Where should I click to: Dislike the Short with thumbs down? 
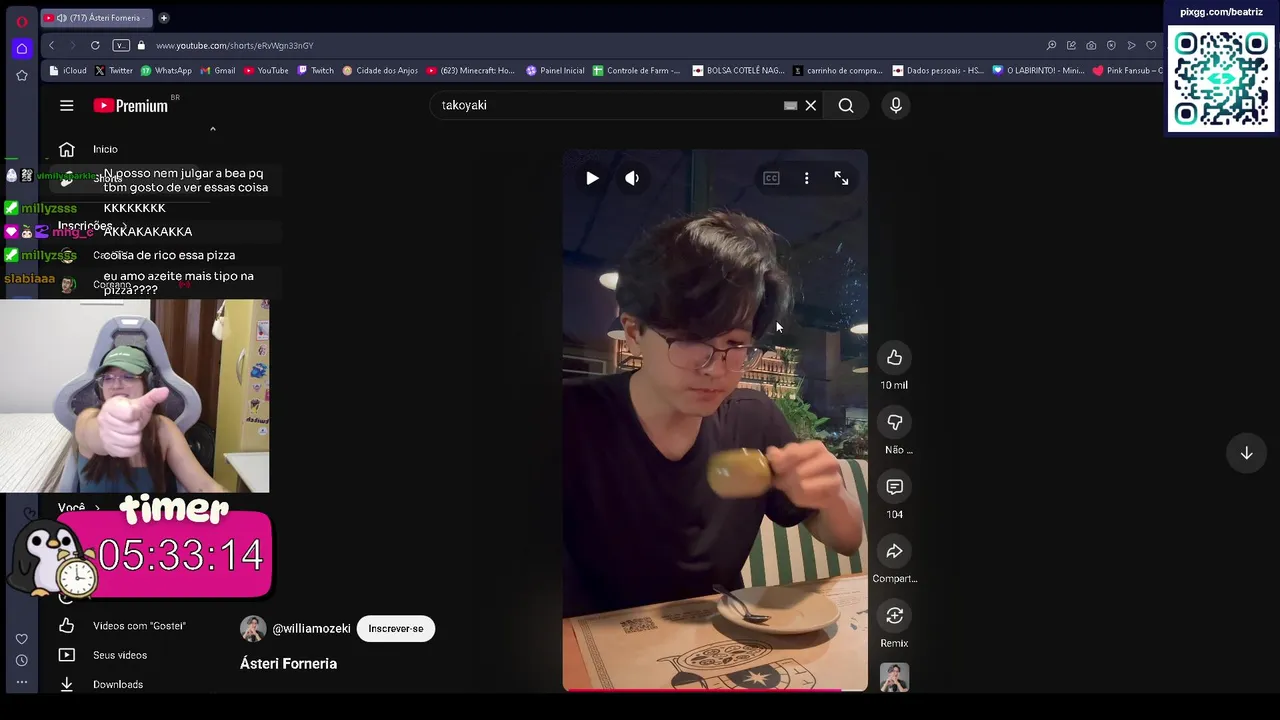[x=894, y=423]
